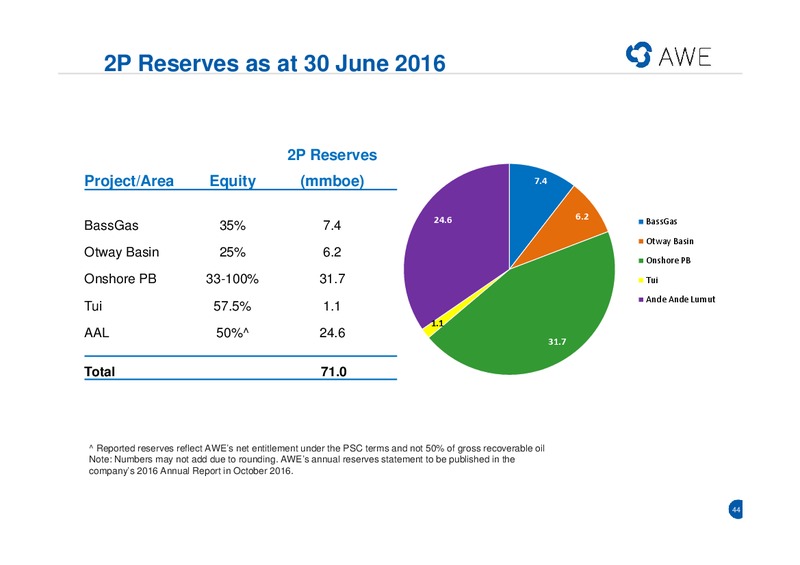
Task: Click the page number 44 badge
Action: pos(736,509)
